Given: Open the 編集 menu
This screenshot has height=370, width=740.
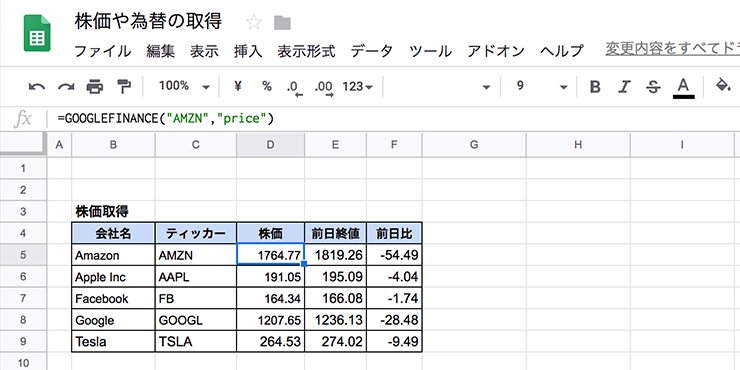Looking at the screenshot, I should 160,51.
